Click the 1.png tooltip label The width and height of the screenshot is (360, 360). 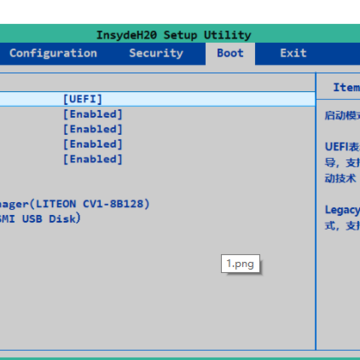pyautogui.click(x=240, y=264)
